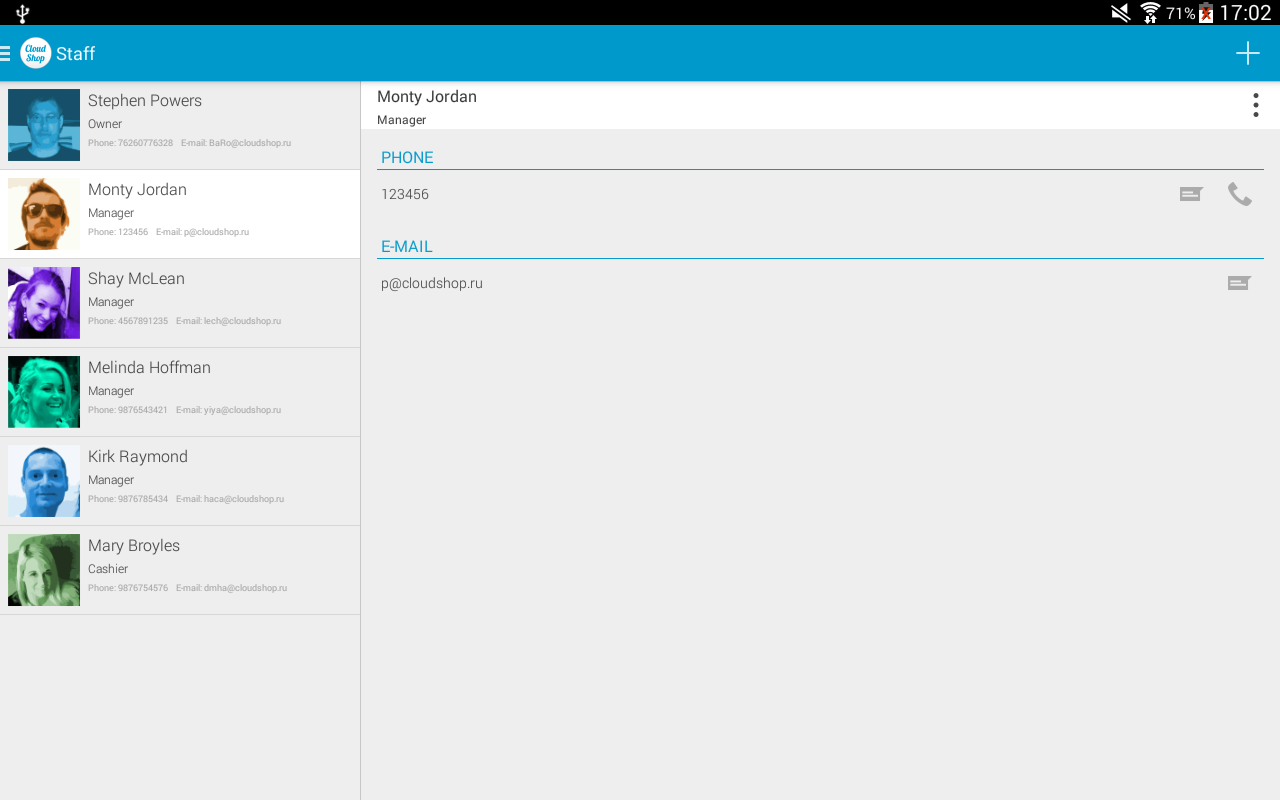This screenshot has width=1280, height=800.
Task: Send email message to p@cloudshop.ru
Action: tap(1239, 283)
